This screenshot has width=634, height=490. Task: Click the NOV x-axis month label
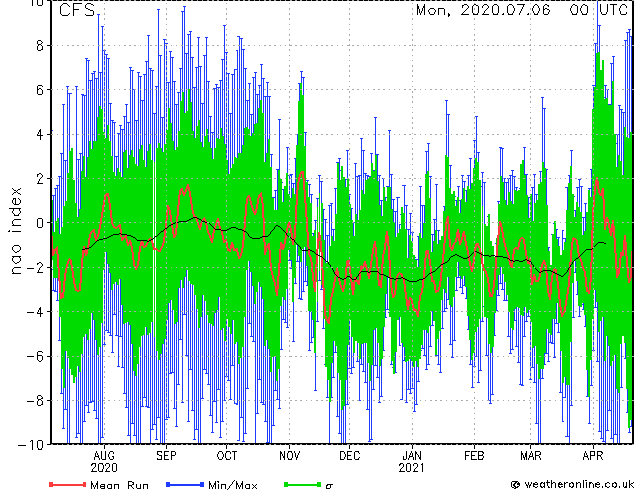(290, 456)
